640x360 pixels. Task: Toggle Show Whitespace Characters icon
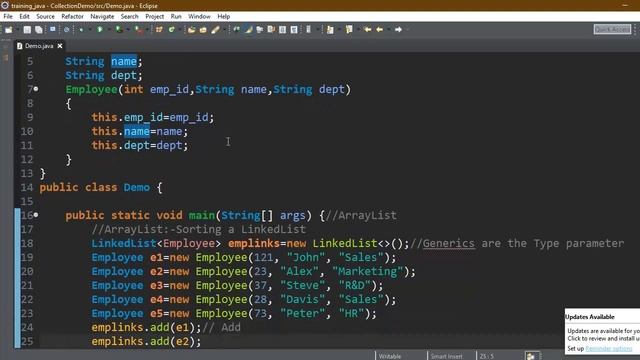294,29
